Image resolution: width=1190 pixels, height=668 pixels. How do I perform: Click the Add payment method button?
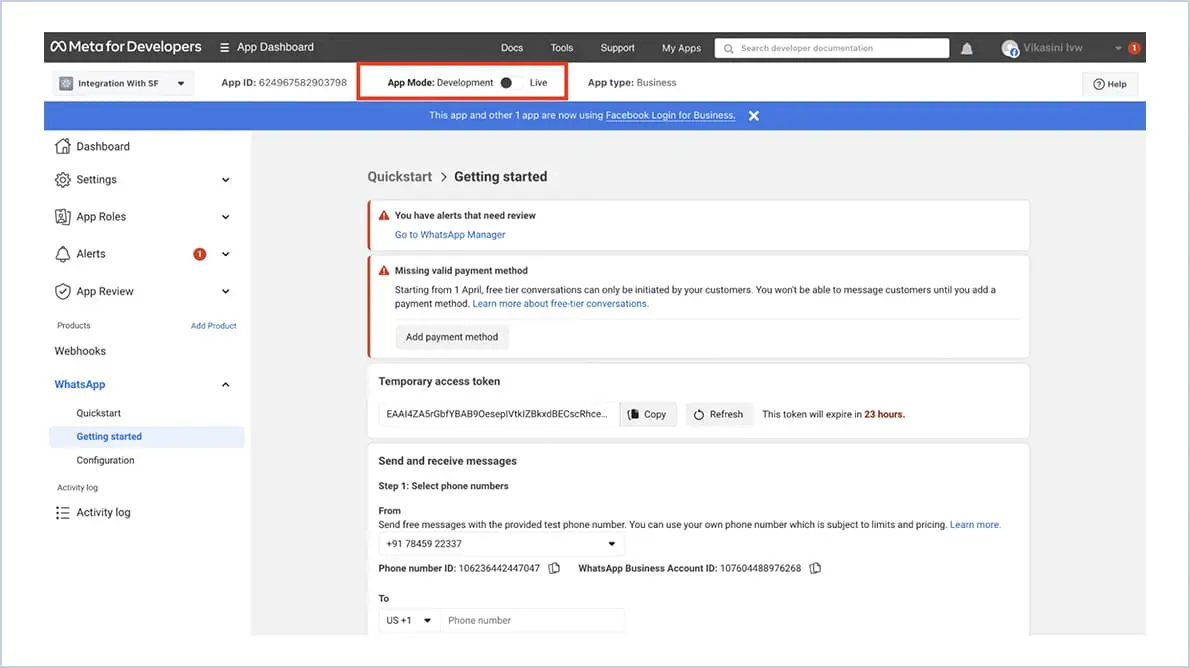coord(452,337)
